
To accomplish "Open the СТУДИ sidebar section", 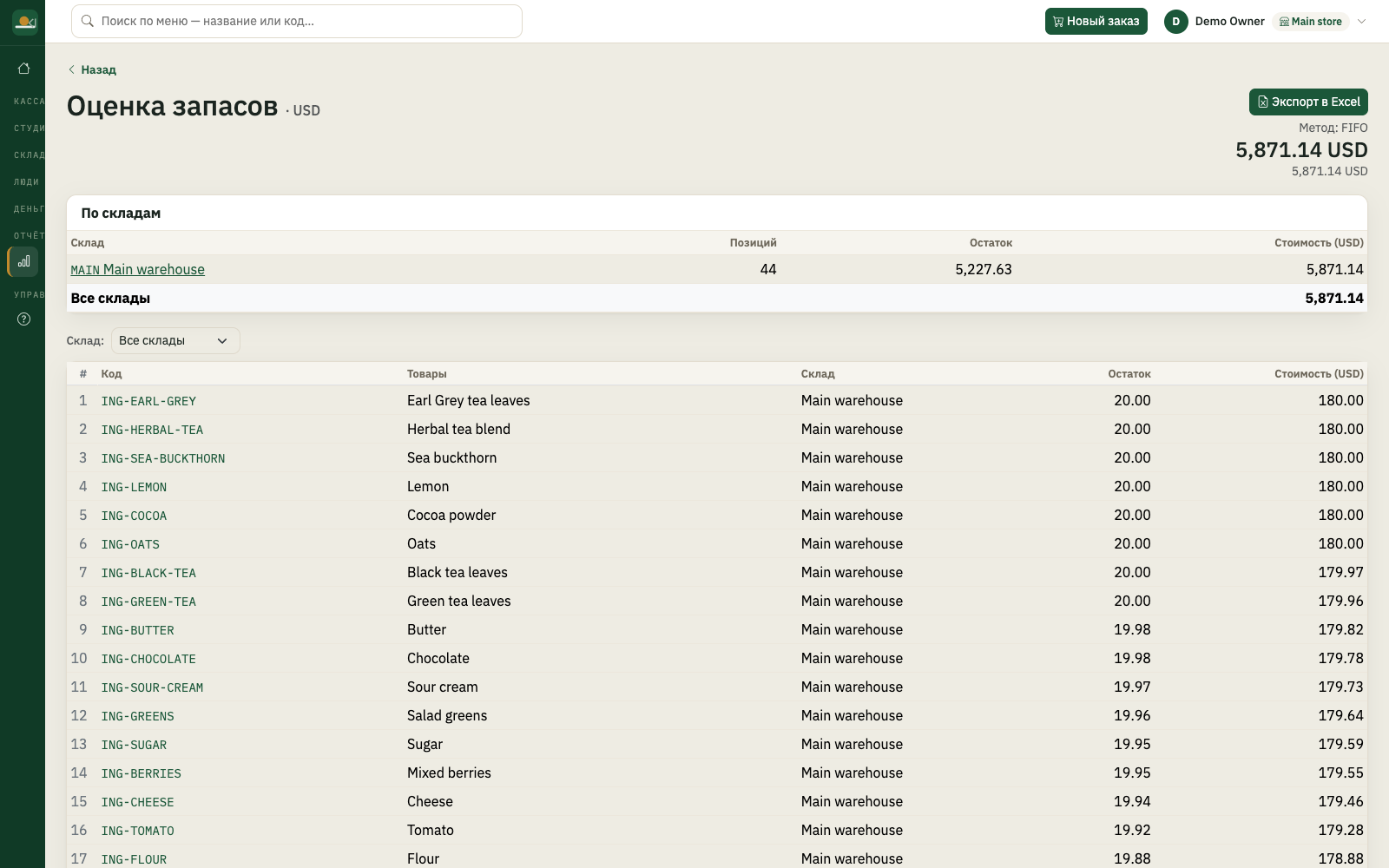I will click(x=29, y=128).
